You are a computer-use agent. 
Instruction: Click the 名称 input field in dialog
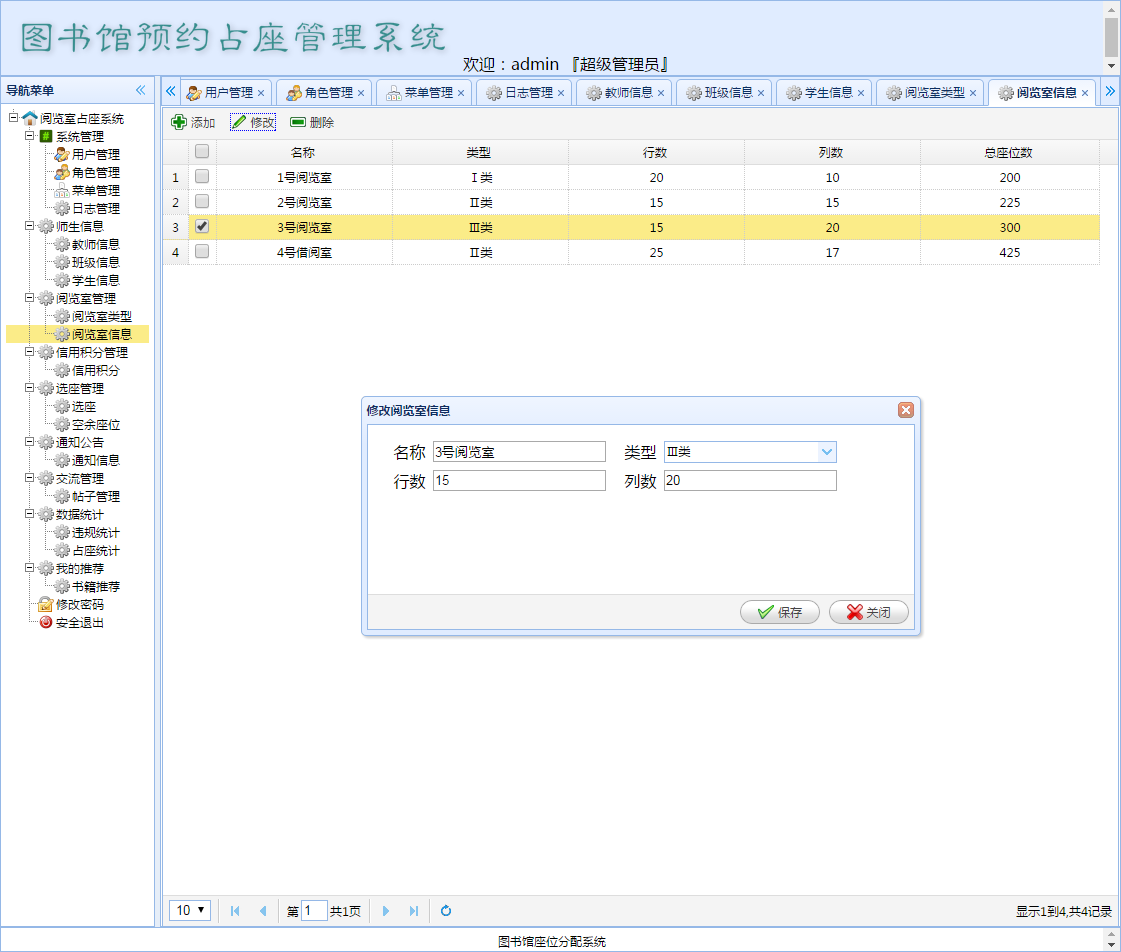coord(519,452)
